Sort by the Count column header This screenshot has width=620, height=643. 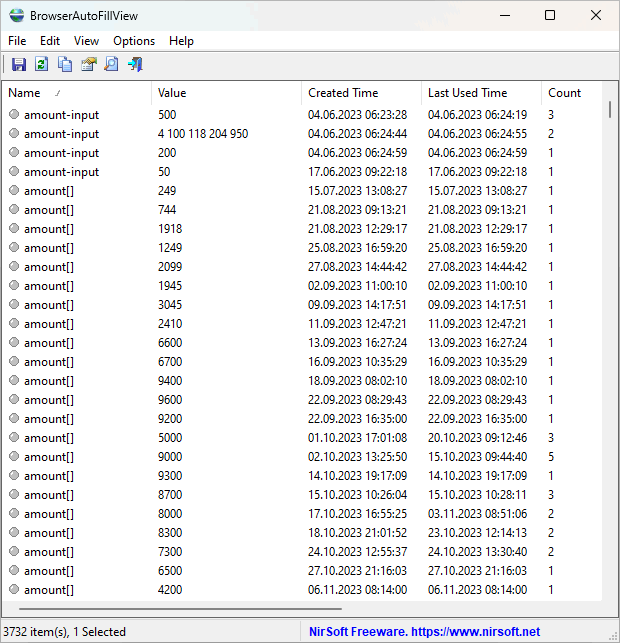[572, 93]
